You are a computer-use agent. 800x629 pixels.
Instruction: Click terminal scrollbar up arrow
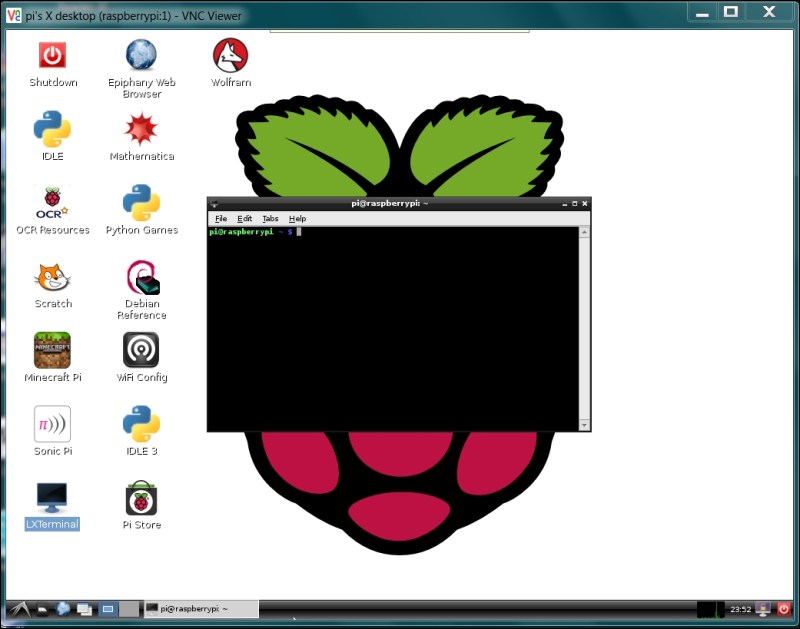pyautogui.click(x=584, y=233)
